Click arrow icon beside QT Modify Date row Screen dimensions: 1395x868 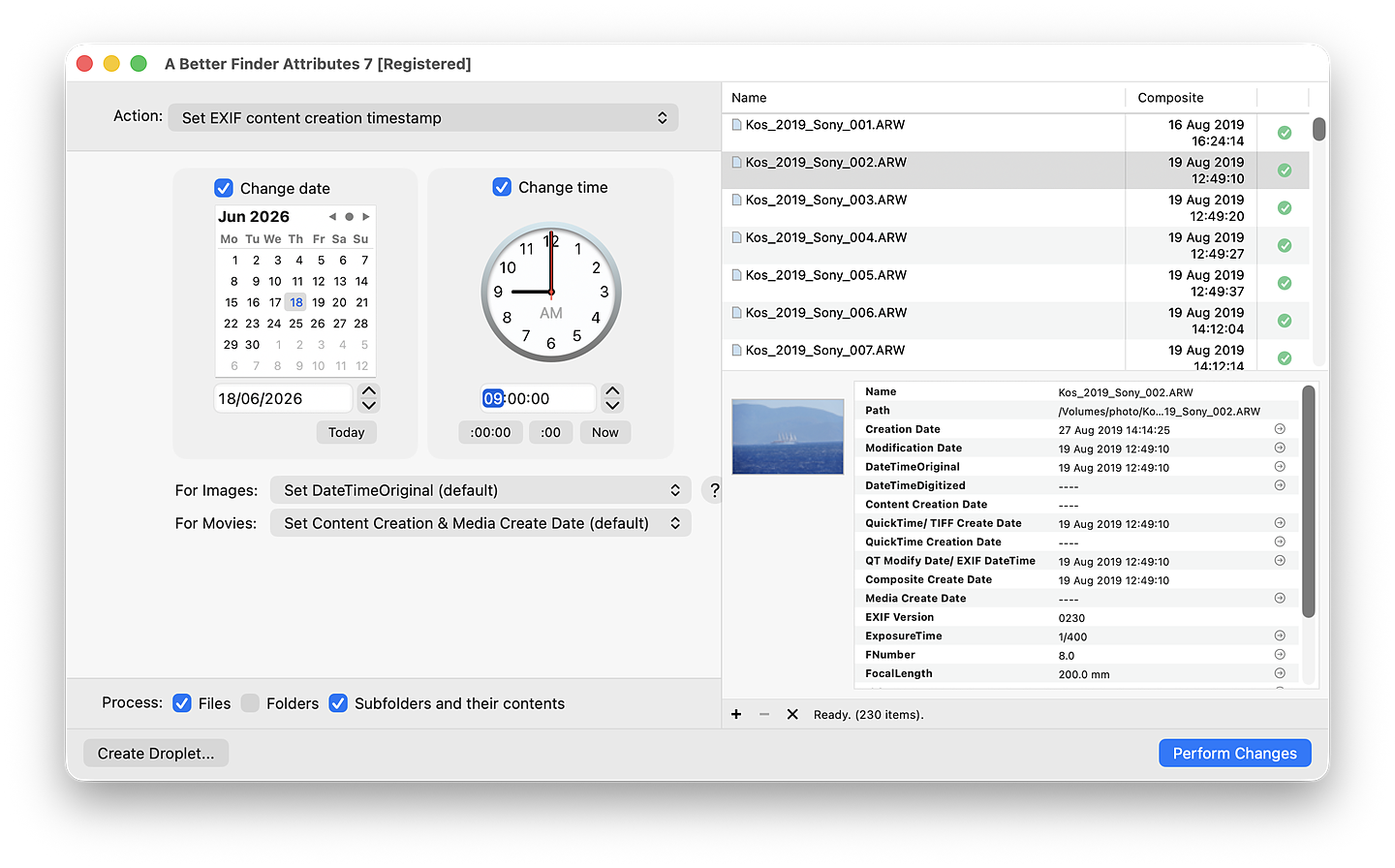[x=1280, y=561]
